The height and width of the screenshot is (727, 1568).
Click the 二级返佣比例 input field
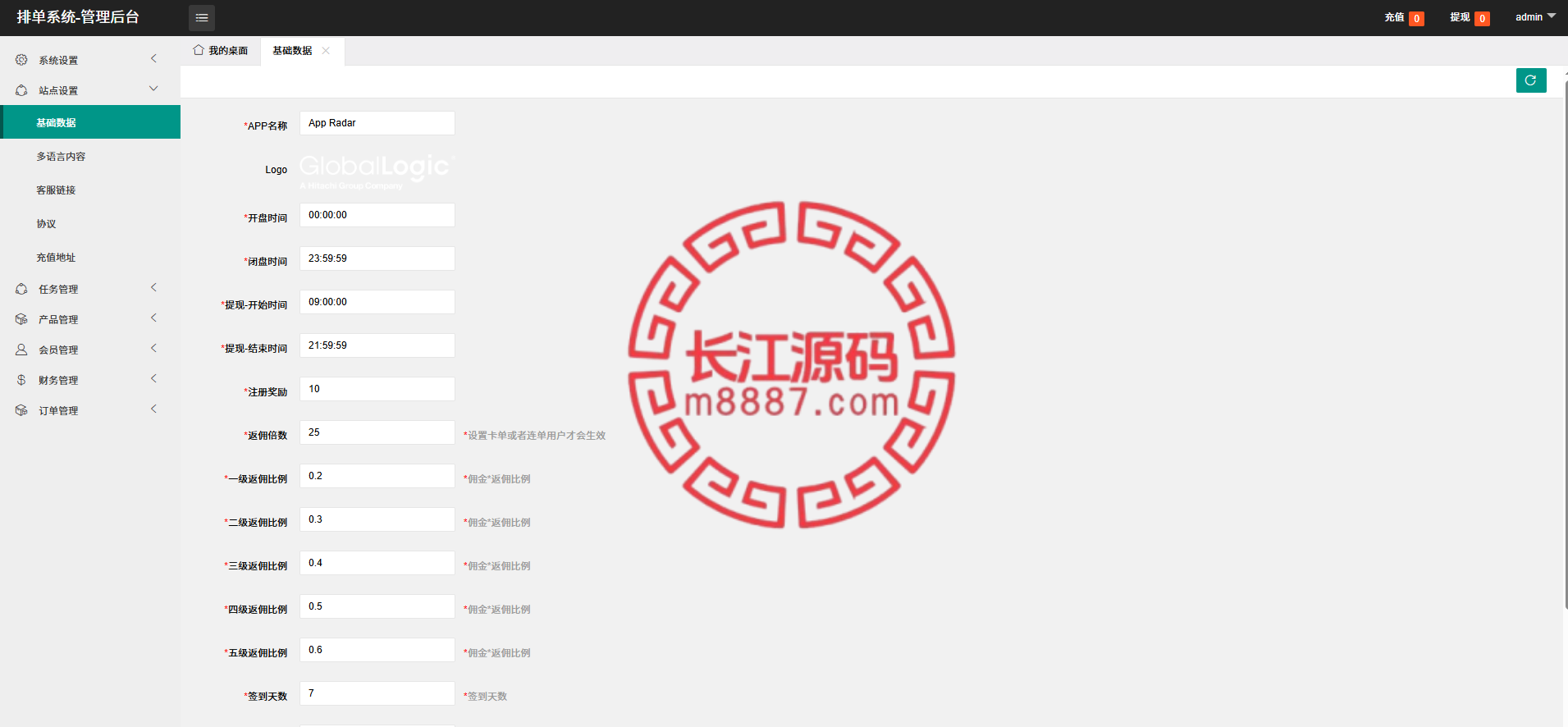[x=377, y=519]
